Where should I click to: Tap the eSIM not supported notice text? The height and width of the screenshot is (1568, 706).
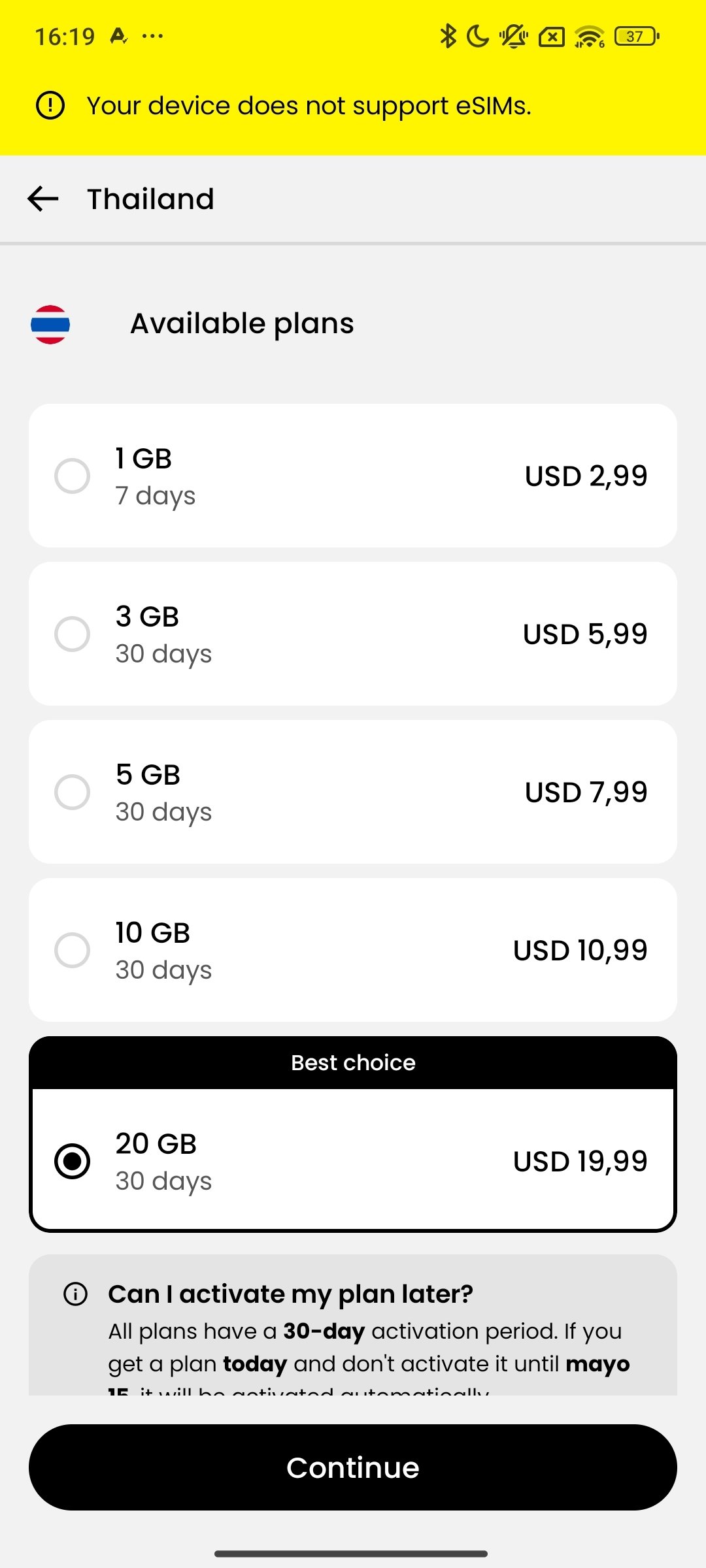tap(309, 105)
